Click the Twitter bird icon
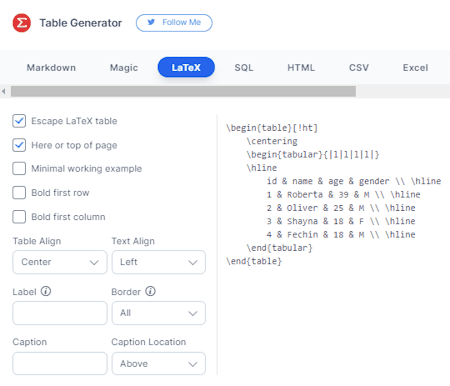Screen dimensions: 450x386 [x=151, y=22]
